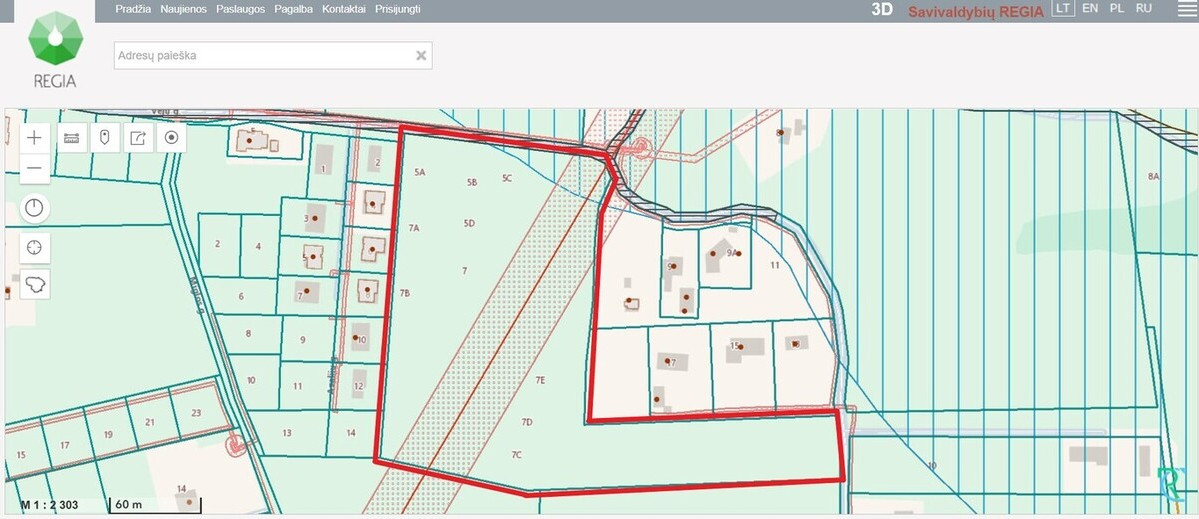Clear the address search with X
1199x519 pixels.
421,56
